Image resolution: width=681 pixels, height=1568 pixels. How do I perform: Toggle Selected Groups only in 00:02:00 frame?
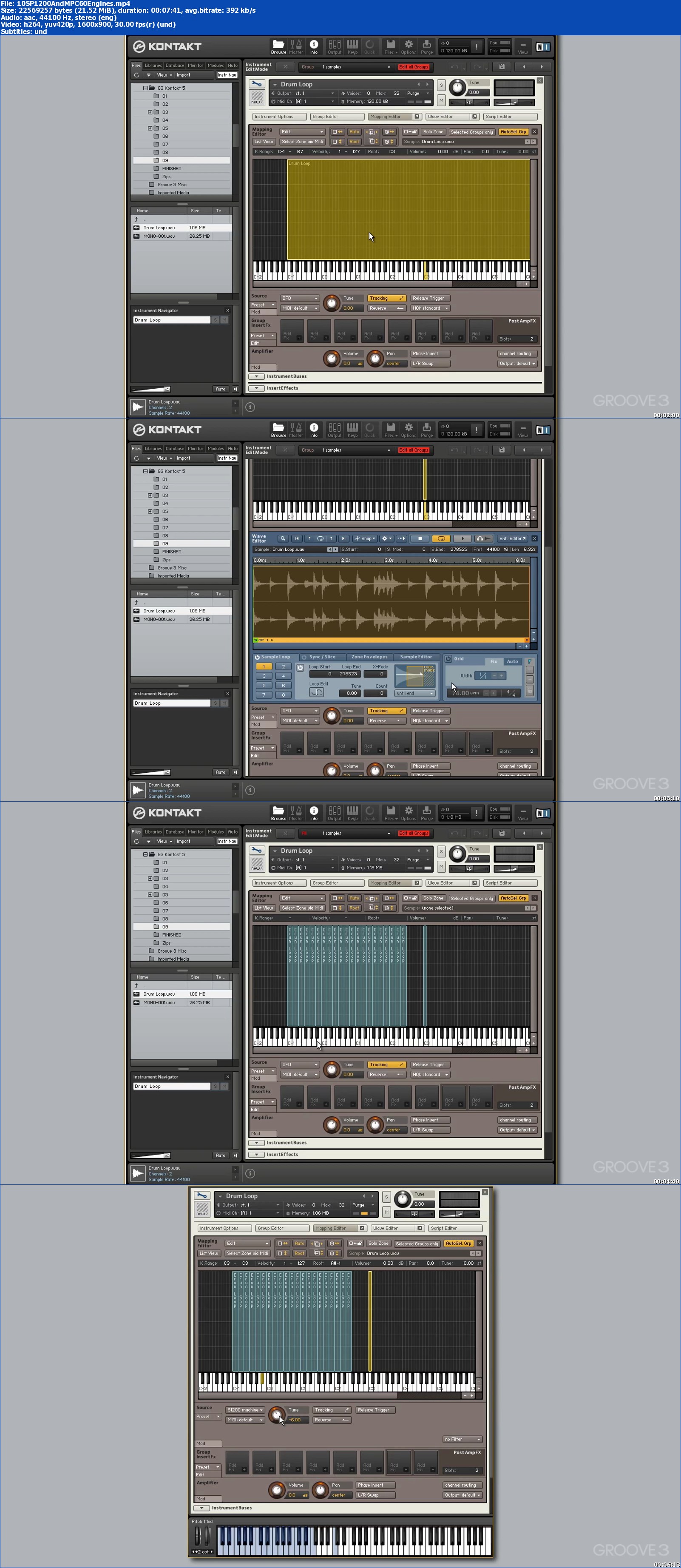472,131
